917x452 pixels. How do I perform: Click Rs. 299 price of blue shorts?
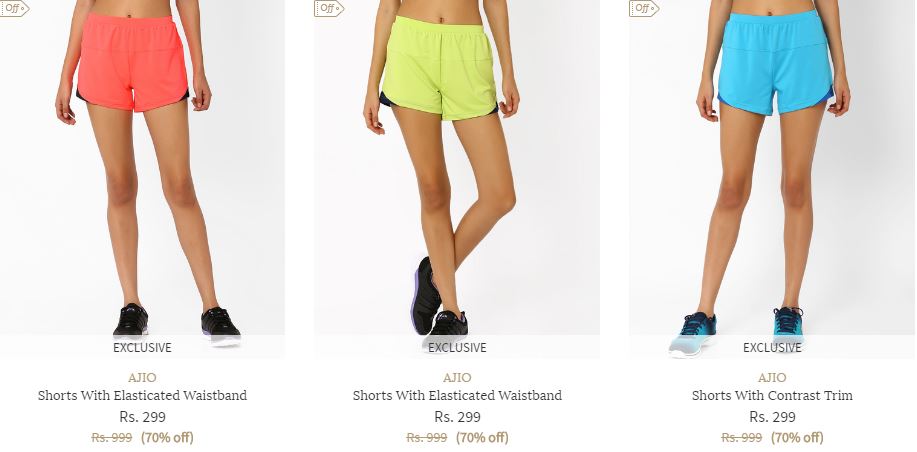[772, 417]
